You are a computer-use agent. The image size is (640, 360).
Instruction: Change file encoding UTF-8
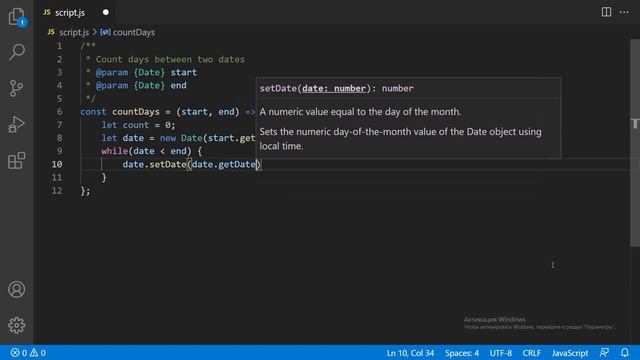point(500,353)
